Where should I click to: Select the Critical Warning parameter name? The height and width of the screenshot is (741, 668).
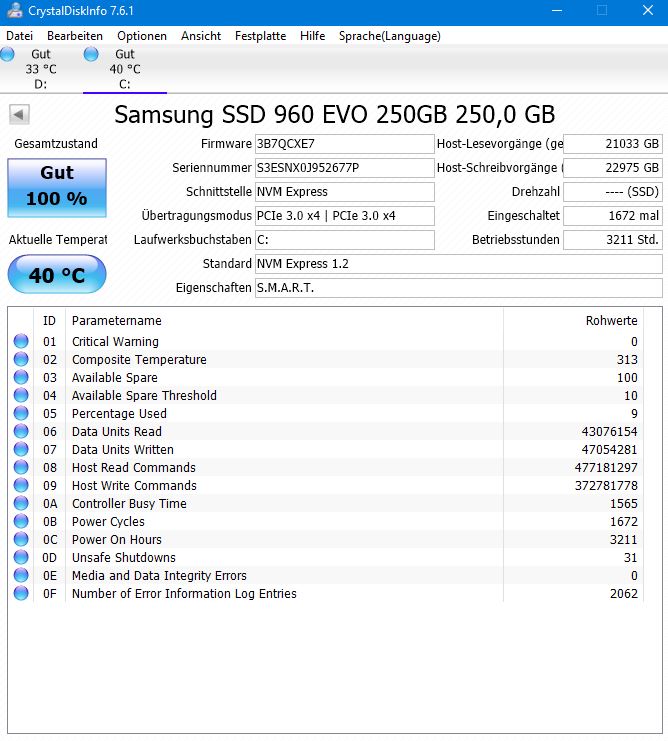[115, 341]
